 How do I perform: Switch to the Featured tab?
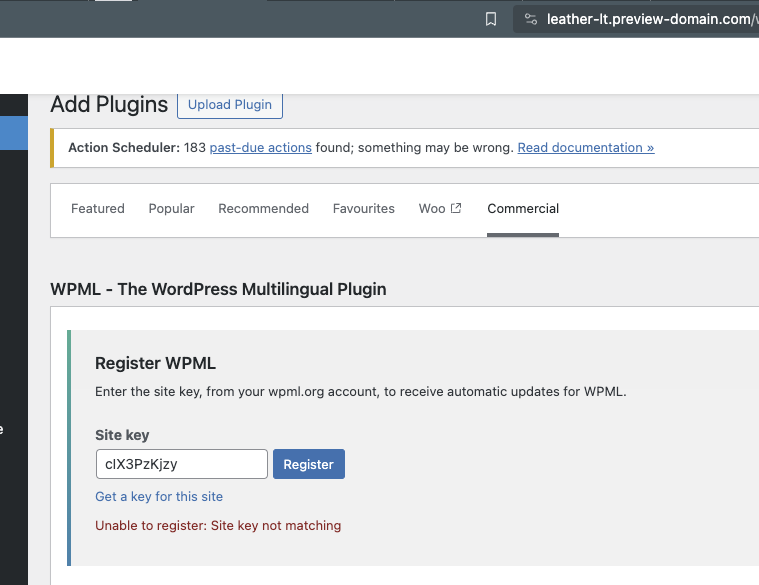[98, 209]
